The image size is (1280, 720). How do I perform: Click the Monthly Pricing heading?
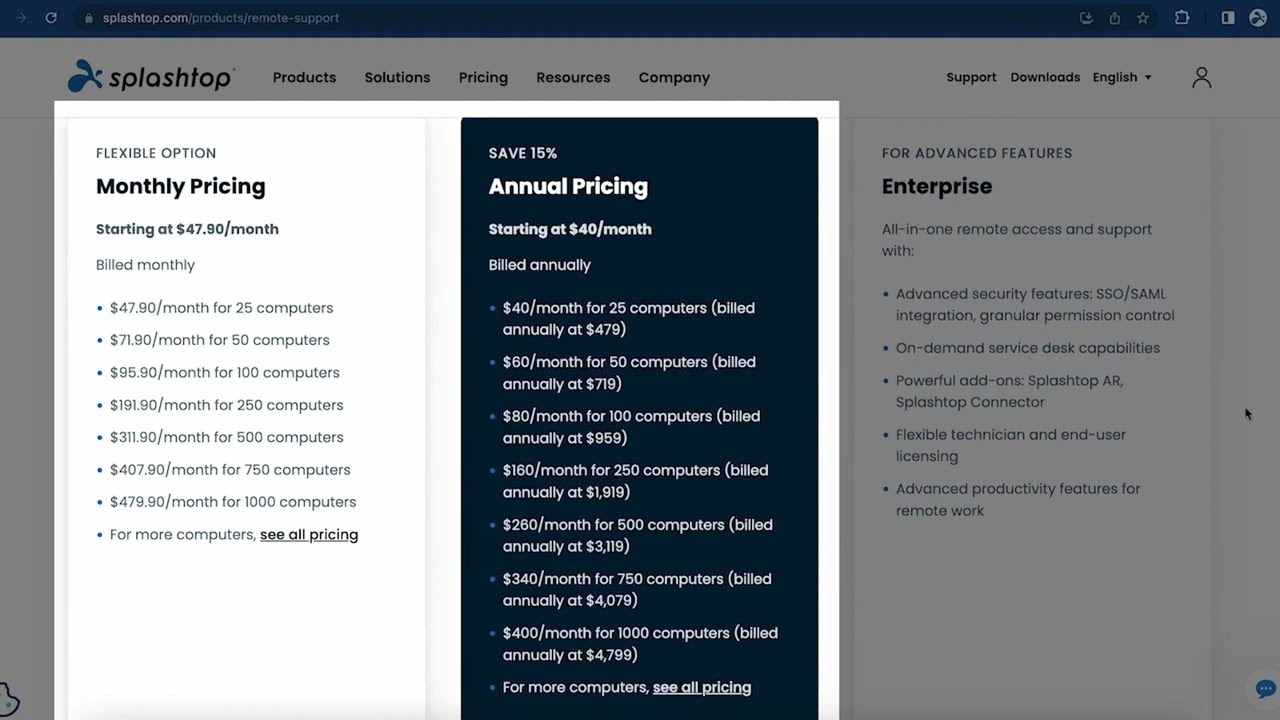pyautogui.click(x=181, y=186)
